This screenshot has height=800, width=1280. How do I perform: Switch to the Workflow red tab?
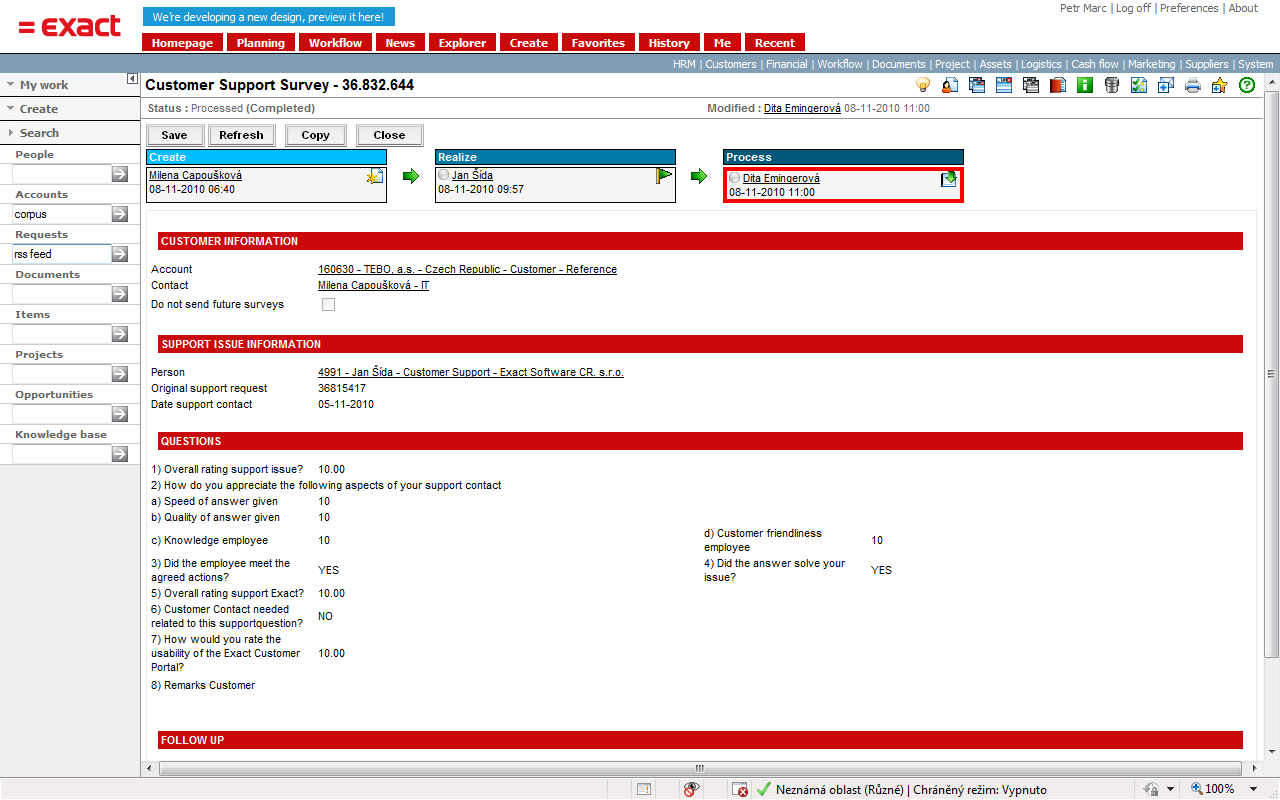[x=335, y=43]
